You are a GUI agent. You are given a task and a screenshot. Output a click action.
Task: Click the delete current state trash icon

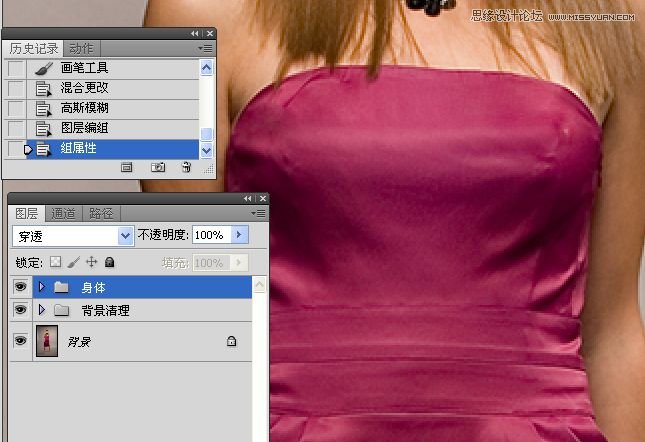click(186, 168)
